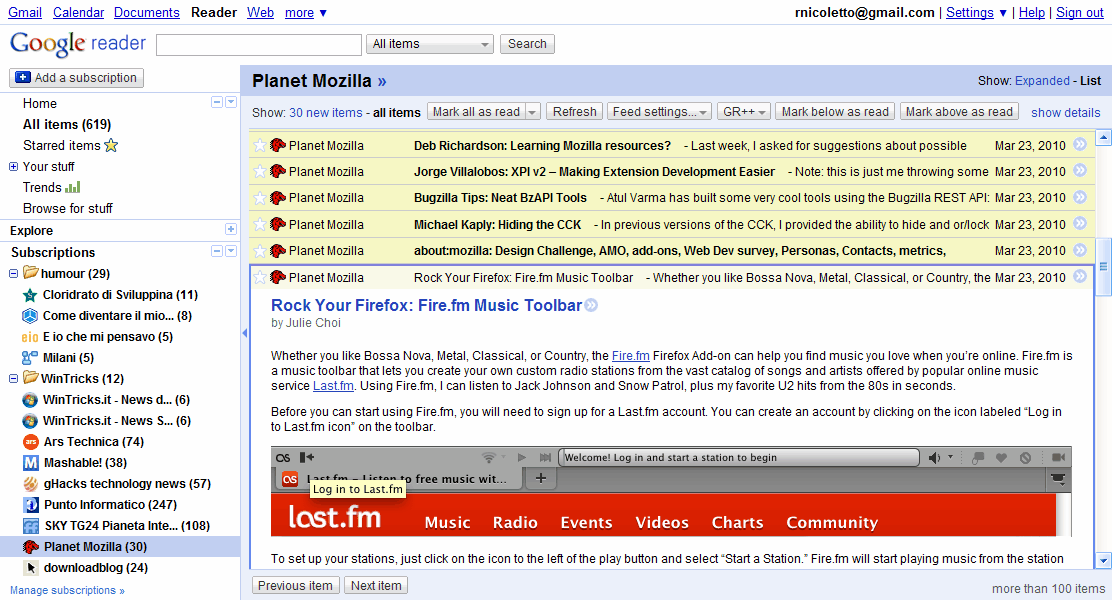
Task: Click arrow icon beside Rock Your Firefox headline
Action: [591, 306]
